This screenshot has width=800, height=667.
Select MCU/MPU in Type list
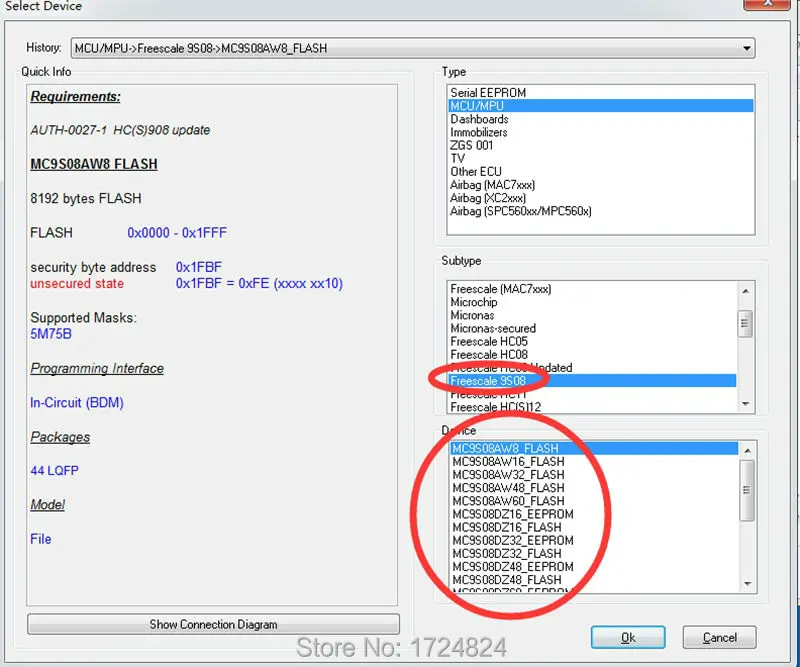pyautogui.click(x=601, y=106)
